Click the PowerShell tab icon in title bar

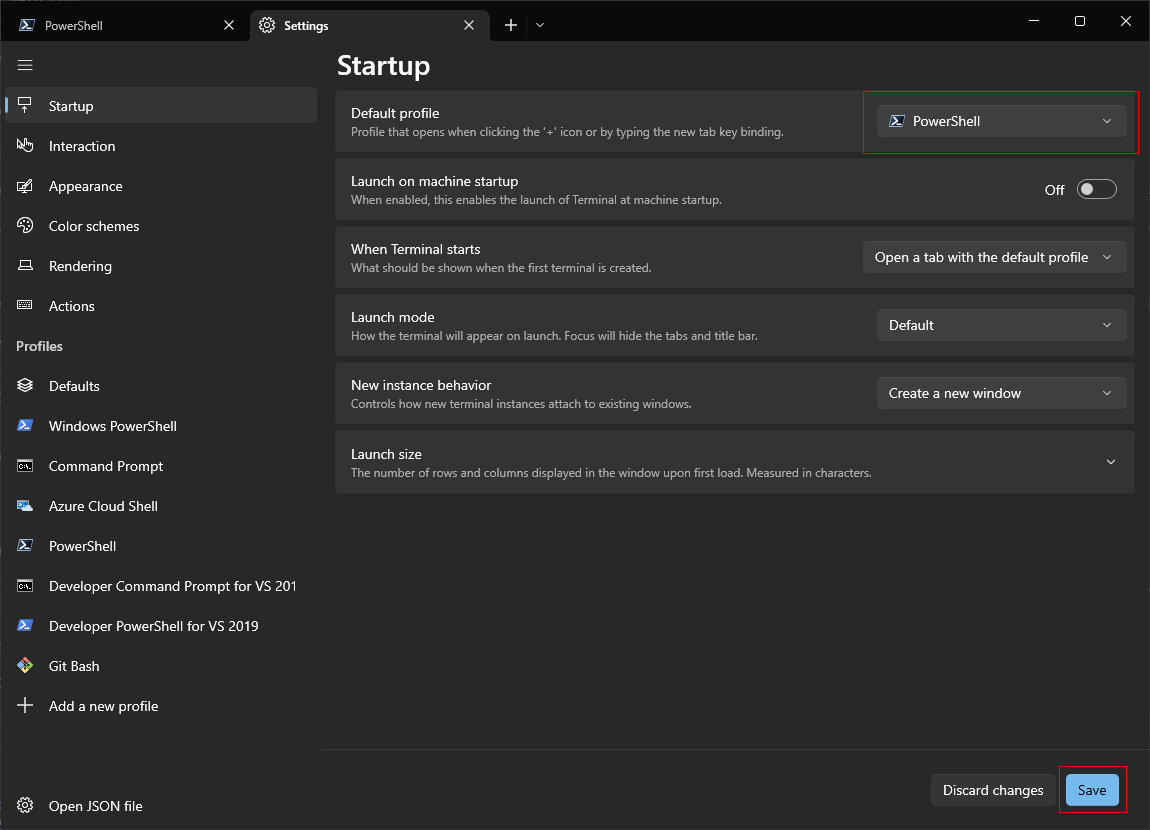(27, 25)
